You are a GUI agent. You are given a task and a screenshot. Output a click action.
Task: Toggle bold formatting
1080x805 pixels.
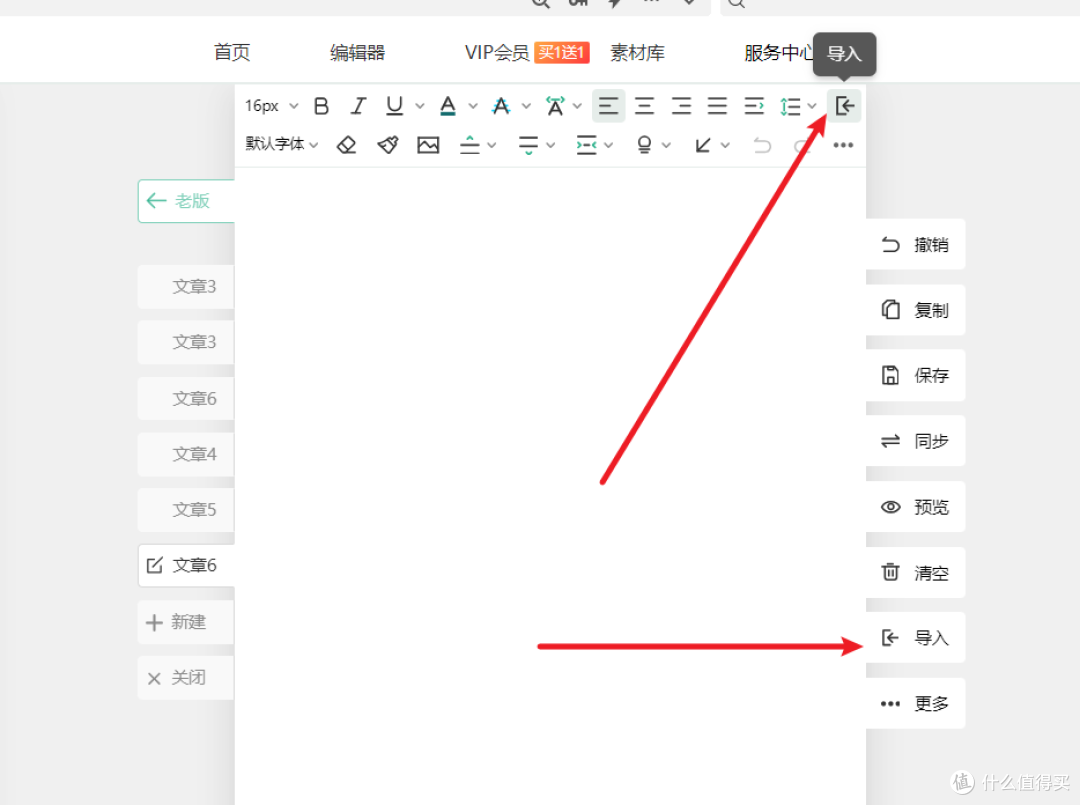[321, 106]
